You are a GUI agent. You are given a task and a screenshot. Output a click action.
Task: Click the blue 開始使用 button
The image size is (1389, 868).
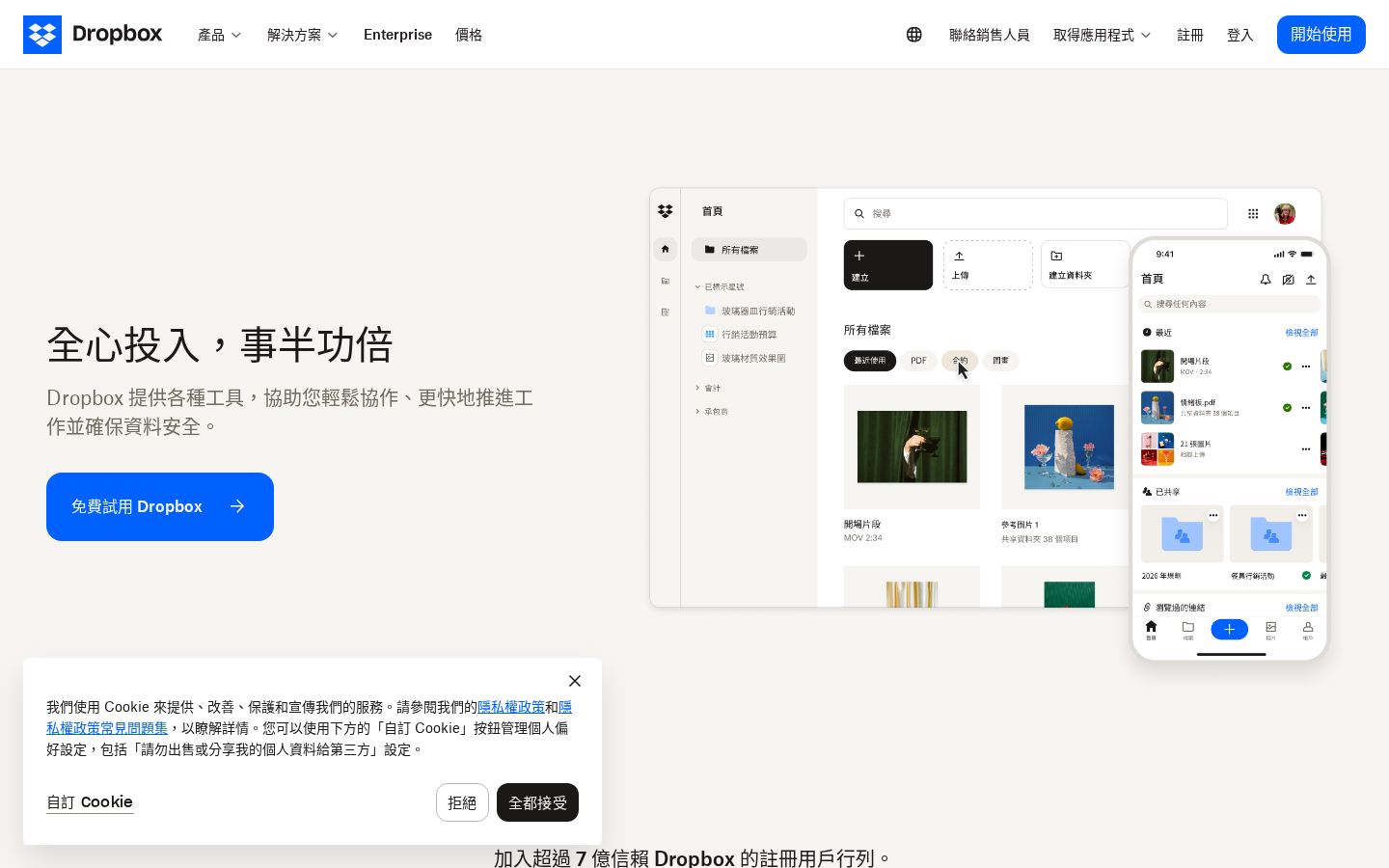[1321, 35]
